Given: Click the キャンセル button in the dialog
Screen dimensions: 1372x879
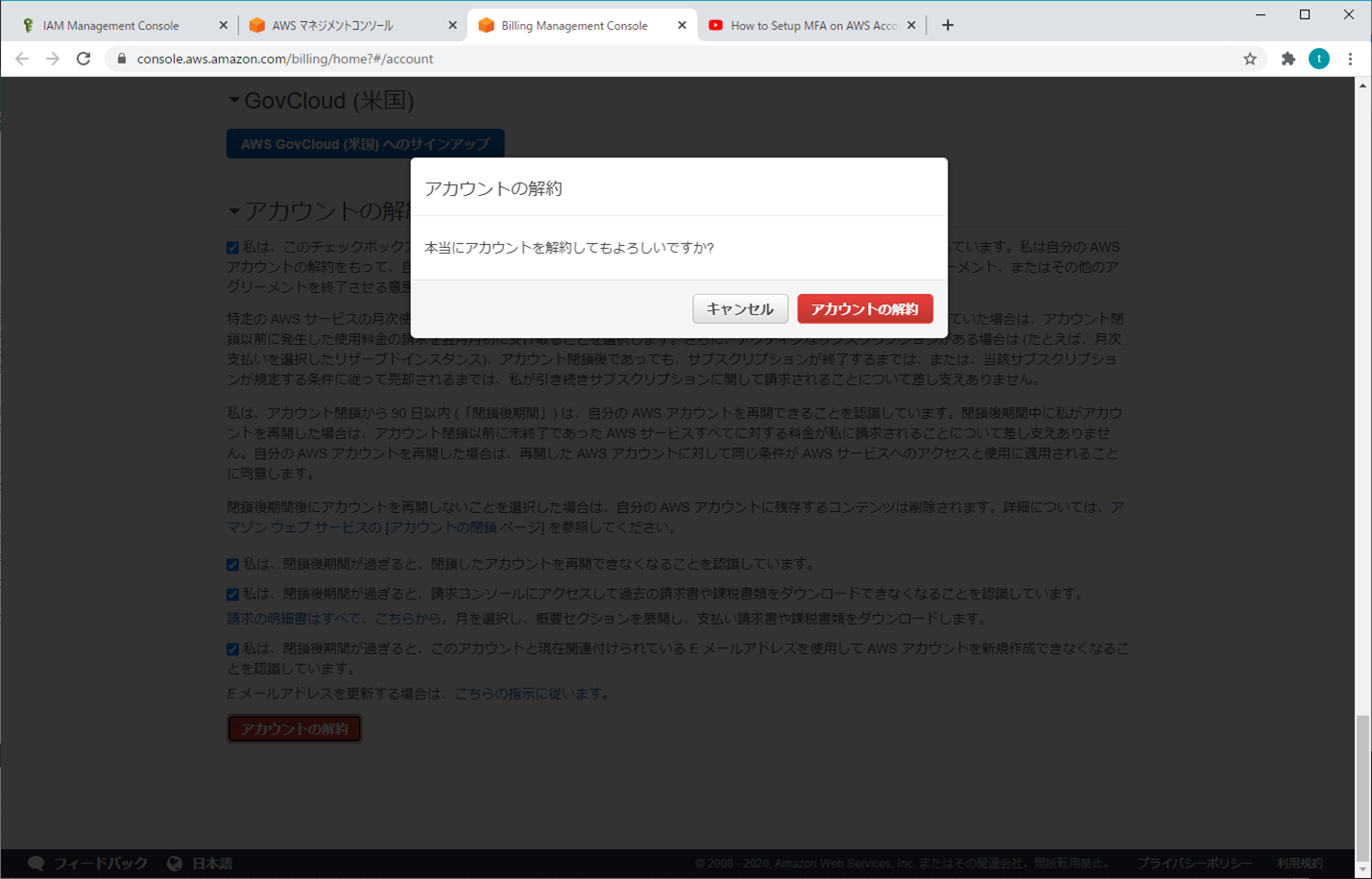Looking at the screenshot, I should coord(739,308).
